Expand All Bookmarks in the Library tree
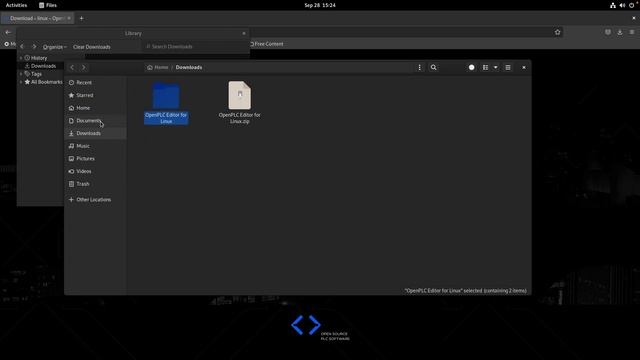Viewport: 640px width, 360px height. coord(21,82)
